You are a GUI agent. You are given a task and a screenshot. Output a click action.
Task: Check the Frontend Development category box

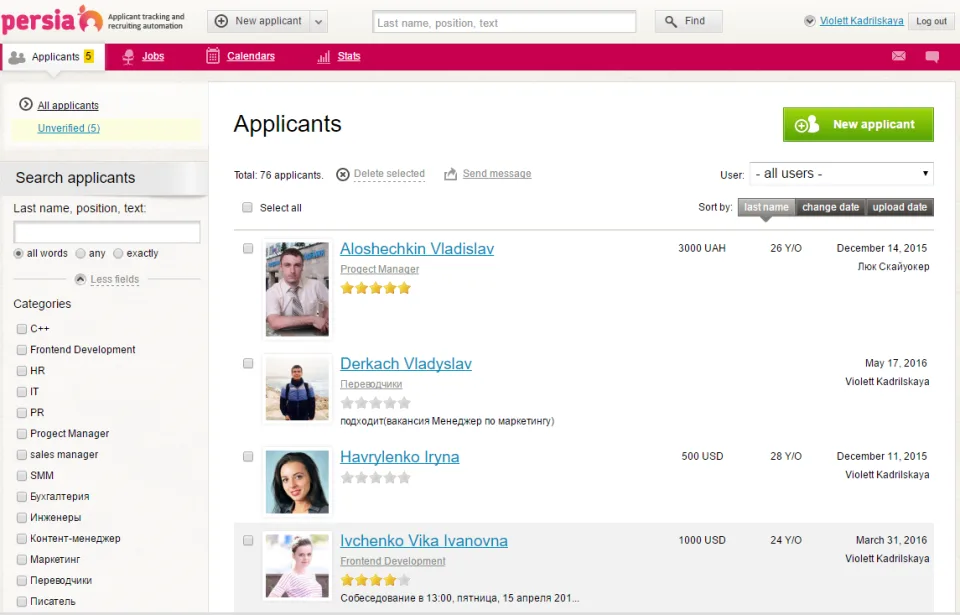22,350
